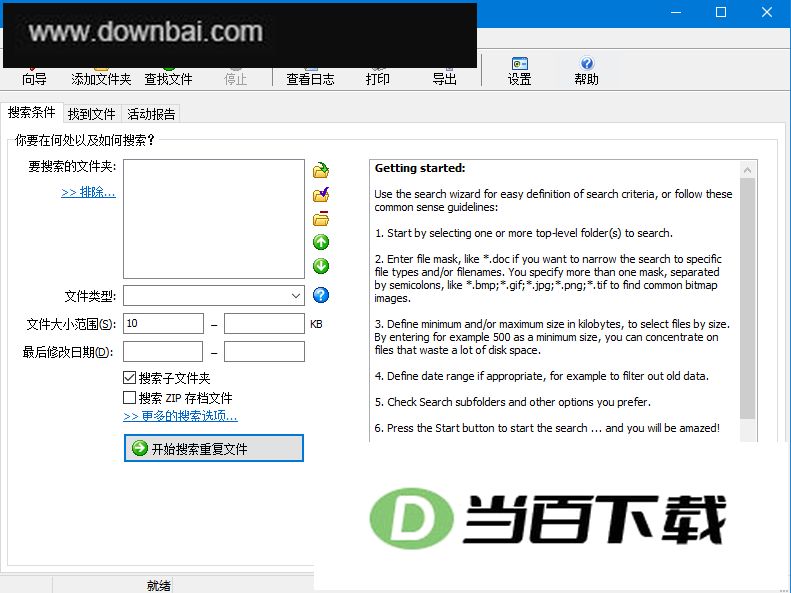Move folder down with green down arrow

click(x=321, y=266)
